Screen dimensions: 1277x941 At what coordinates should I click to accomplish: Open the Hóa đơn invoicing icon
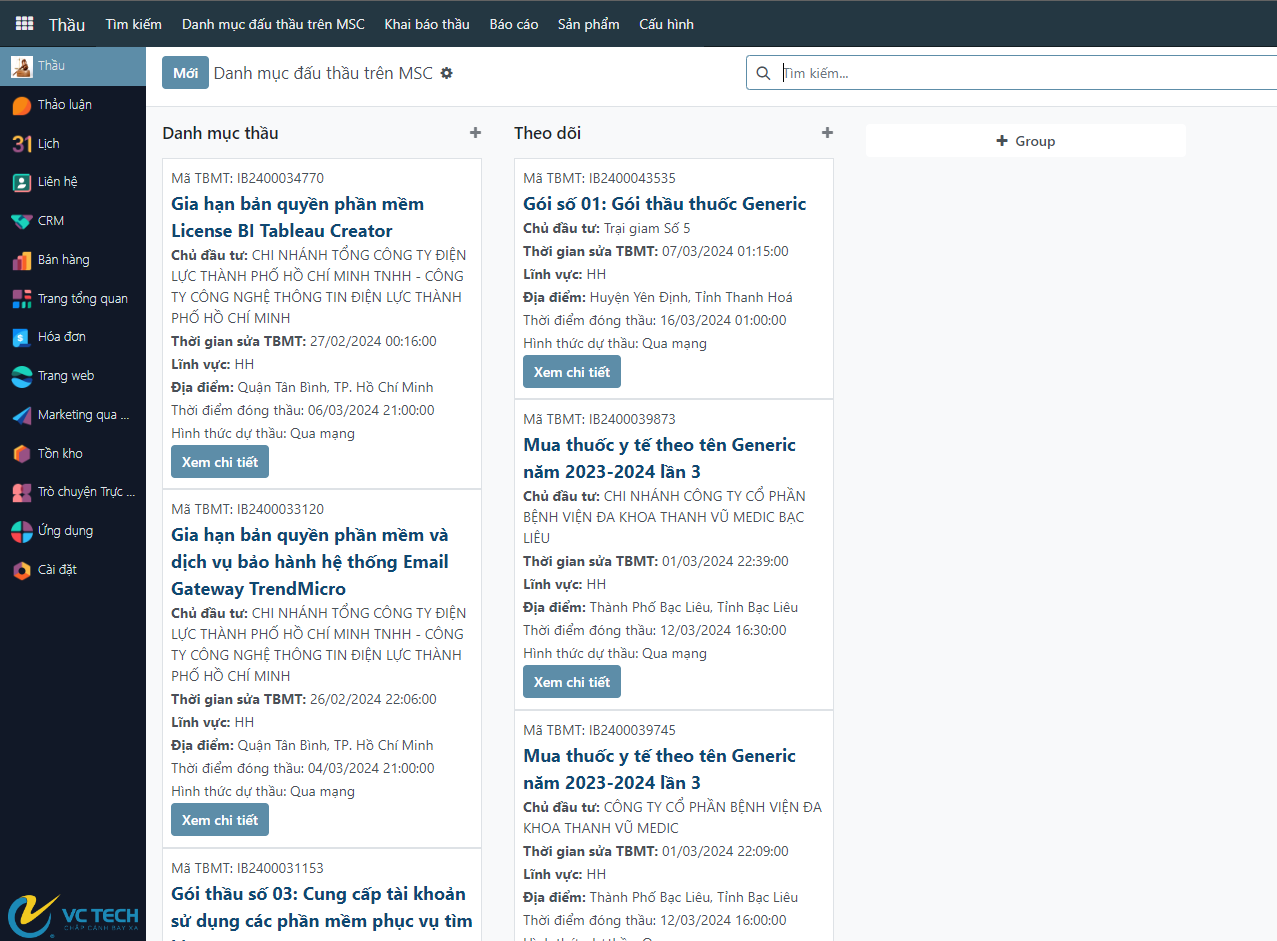point(21,337)
